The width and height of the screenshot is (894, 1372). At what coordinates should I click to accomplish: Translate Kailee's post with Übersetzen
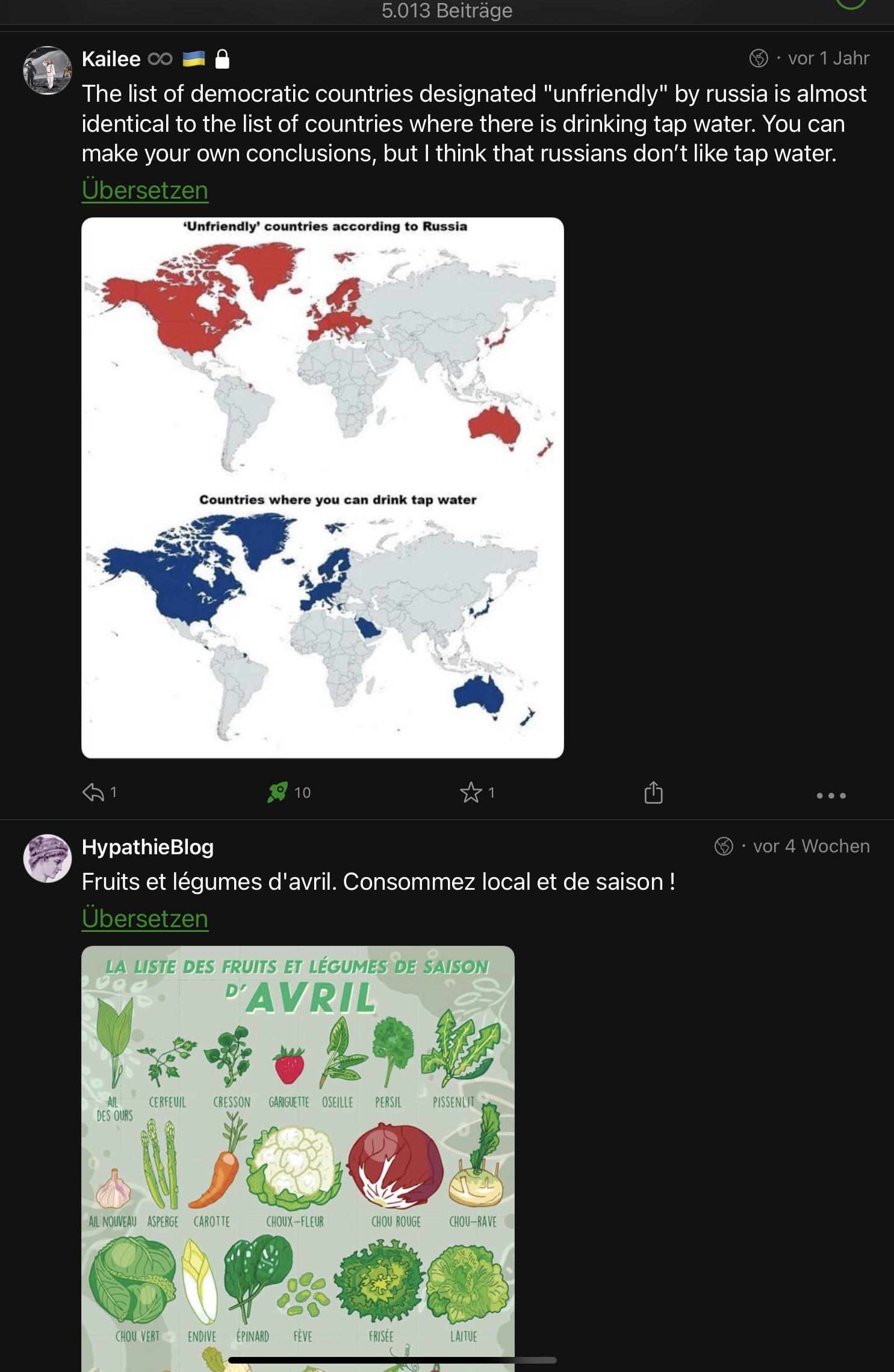[x=145, y=190]
